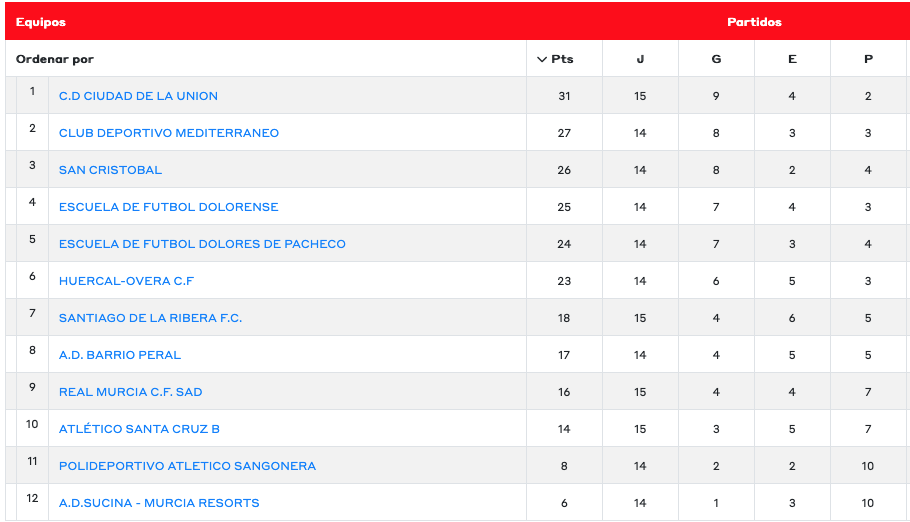Open Club Deportivo Mediterraneo team page

click(168, 133)
